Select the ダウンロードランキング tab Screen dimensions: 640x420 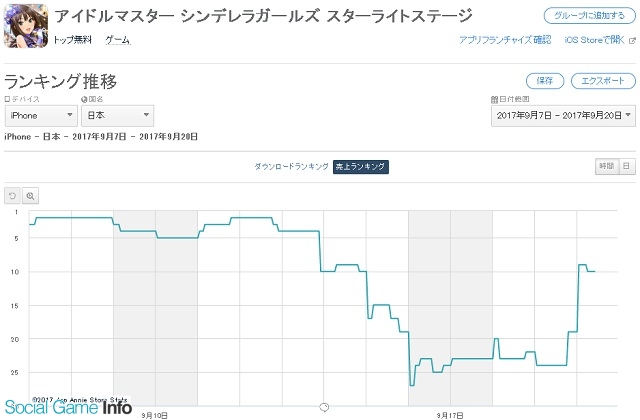(291, 167)
